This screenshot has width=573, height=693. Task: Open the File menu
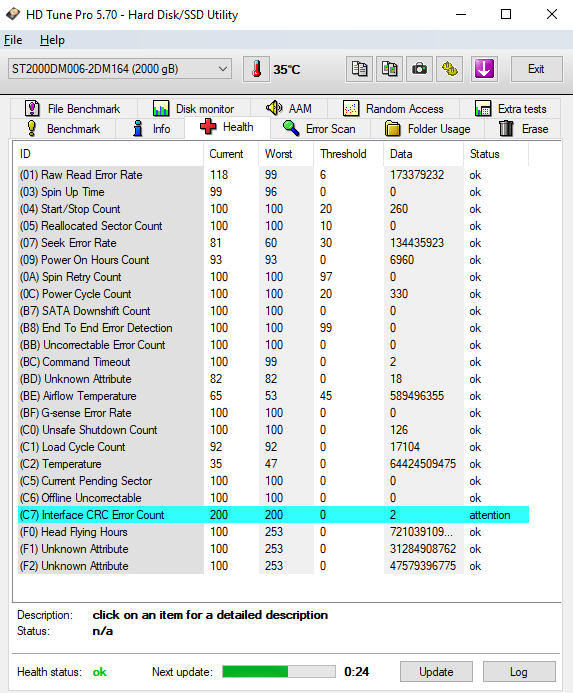coord(13,40)
